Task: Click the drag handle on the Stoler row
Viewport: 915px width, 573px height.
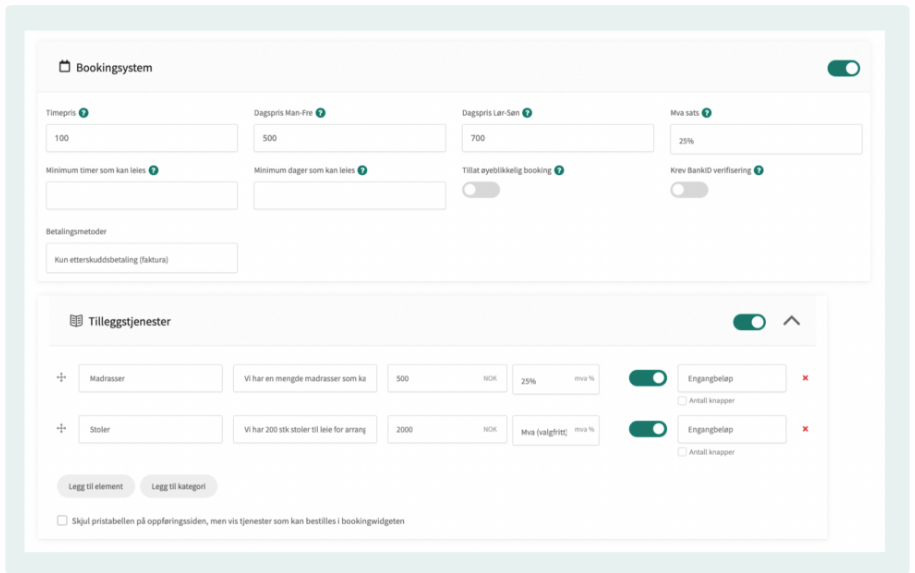Action: click(x=61, y=429)
